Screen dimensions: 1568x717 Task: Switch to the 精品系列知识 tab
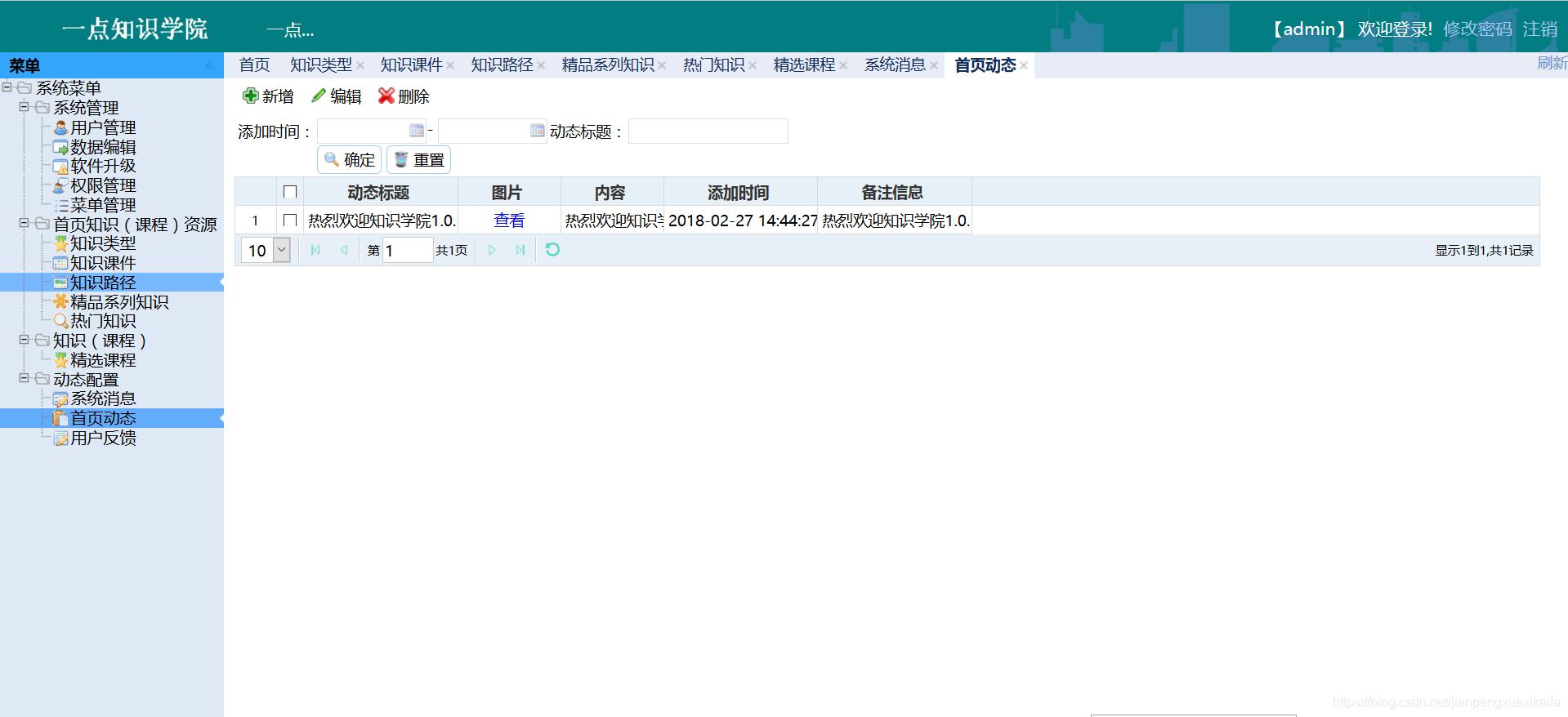point(609,65)
